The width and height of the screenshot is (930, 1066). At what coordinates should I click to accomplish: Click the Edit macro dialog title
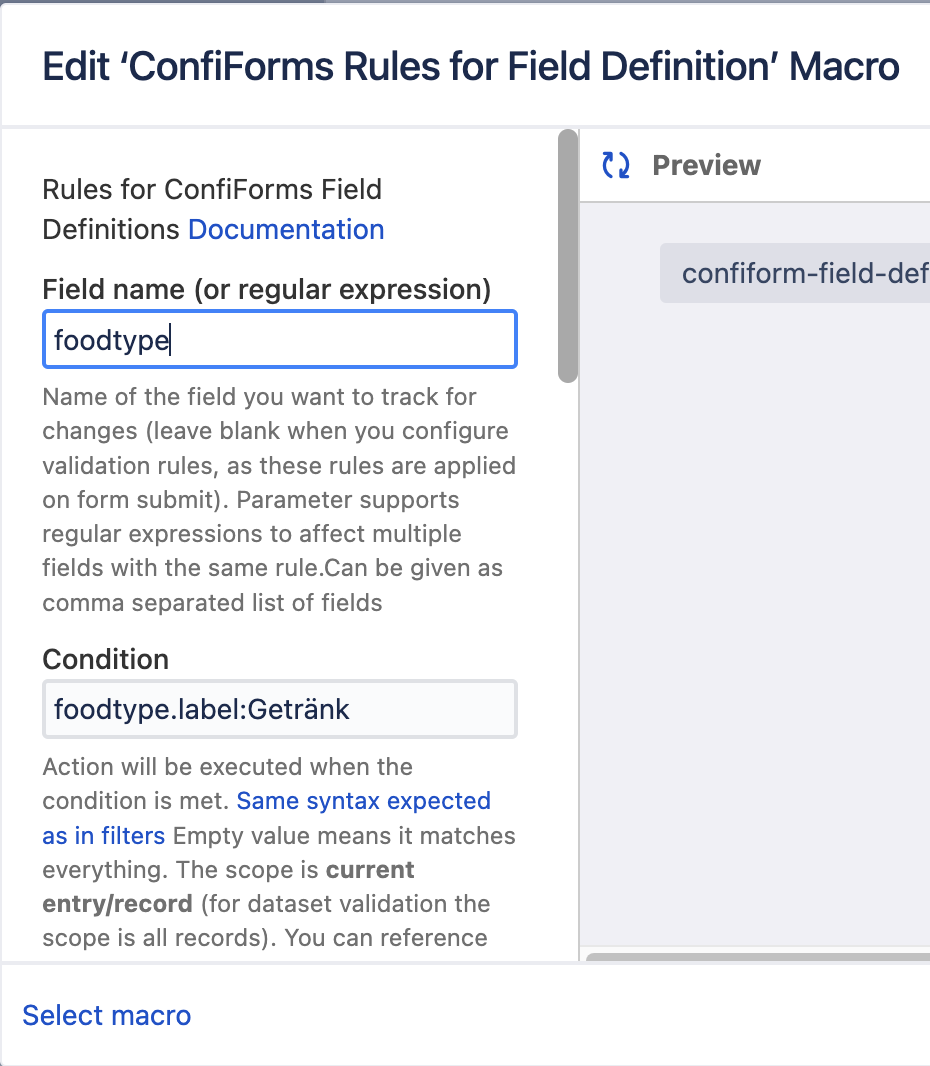tap(471, 67)
